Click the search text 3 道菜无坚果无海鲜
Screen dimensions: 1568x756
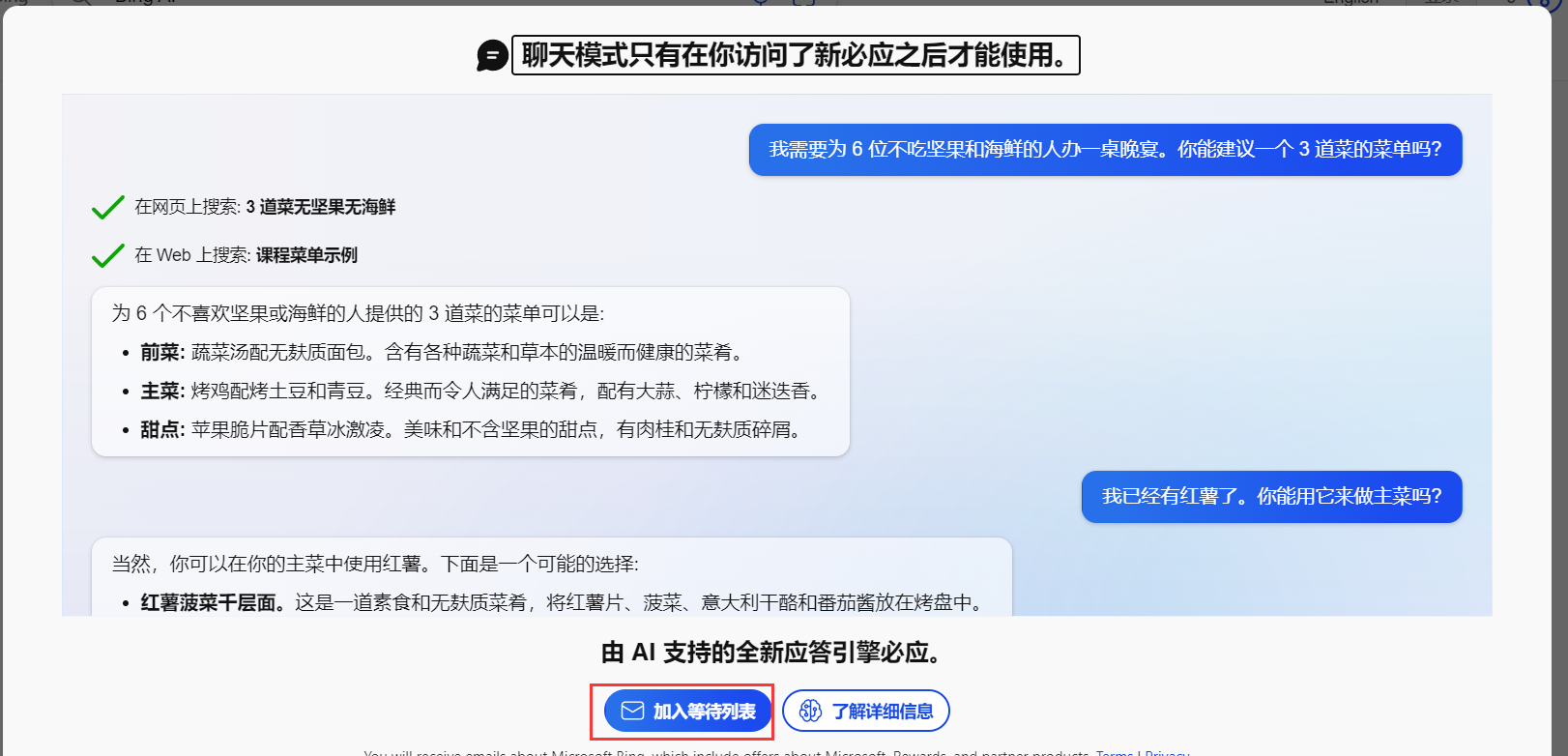(321, 207)
